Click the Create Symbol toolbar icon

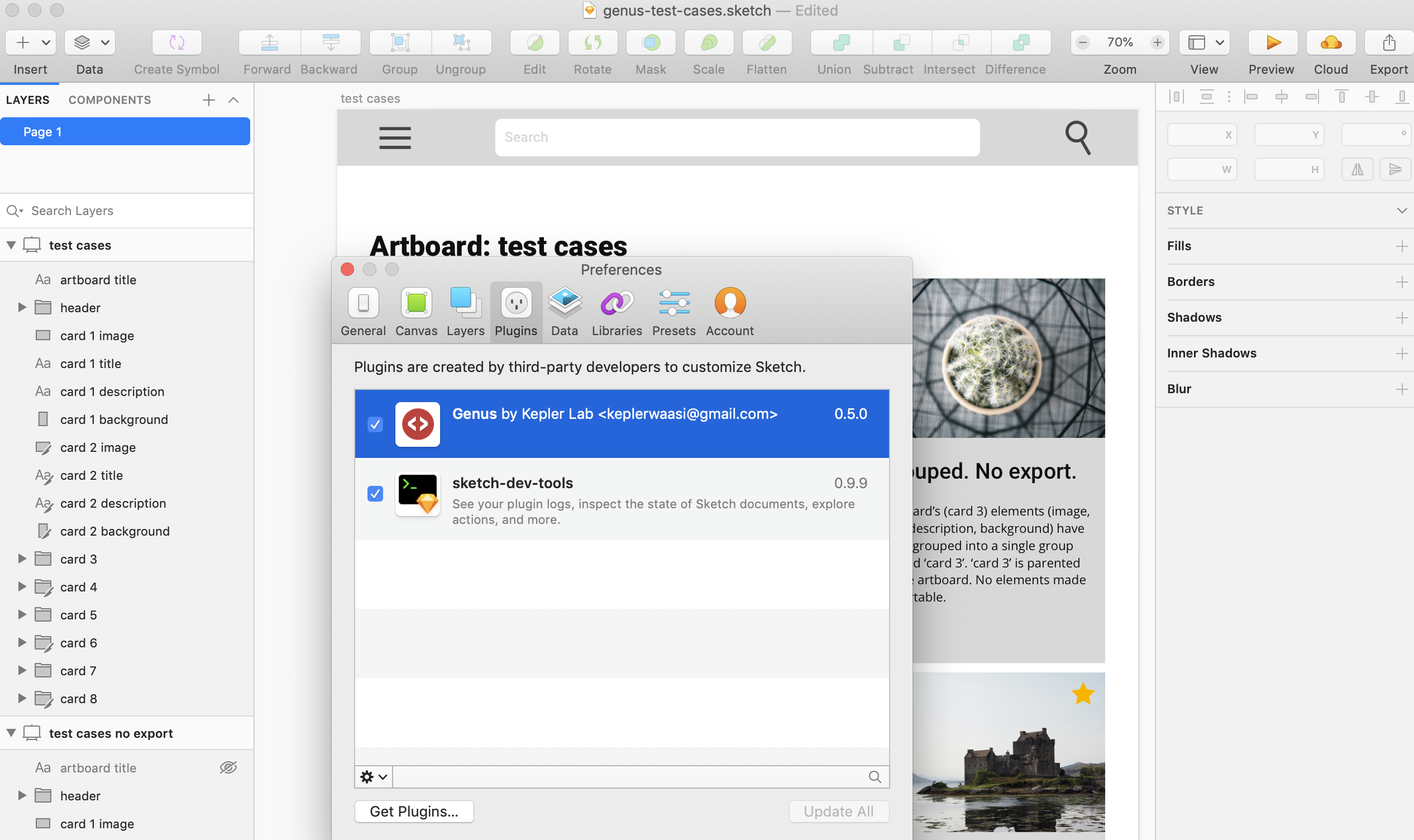tap(176, 42)
